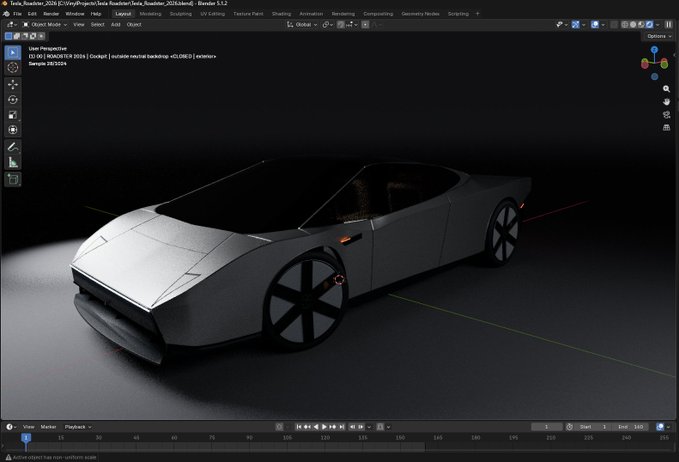This screenshot has width=679, height=462.
Task: Open the timeline editor type dropdown
Action: point(11,427)
